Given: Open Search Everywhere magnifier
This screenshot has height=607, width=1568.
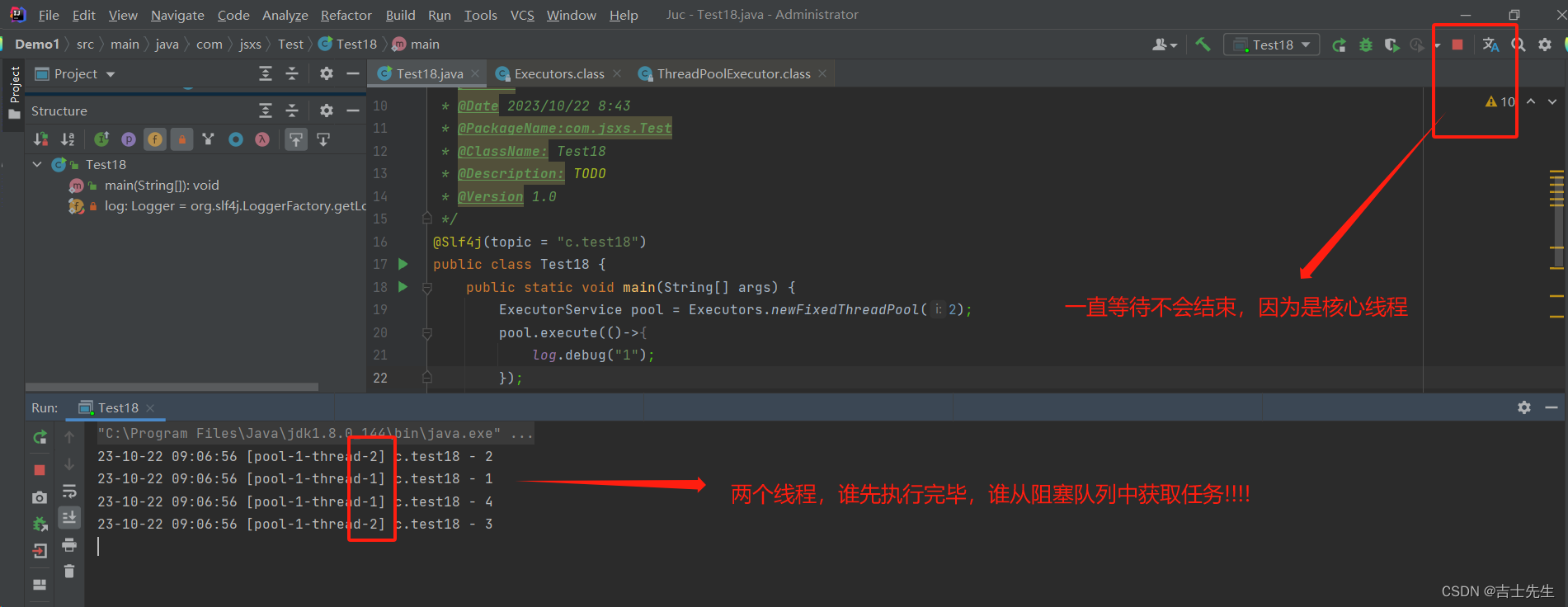Looking at the screenshot, I should click(1518, 45).
